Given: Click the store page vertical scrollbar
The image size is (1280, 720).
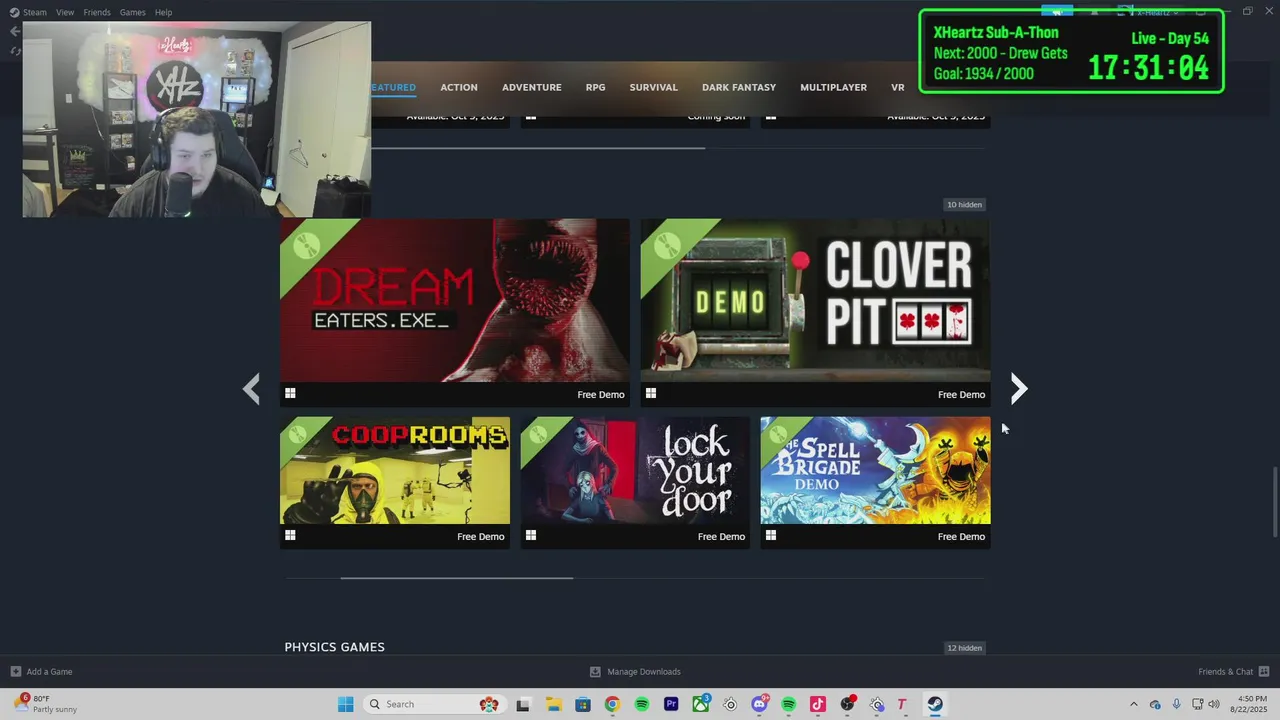Looking at the screenshot, I should [1274, 503].
